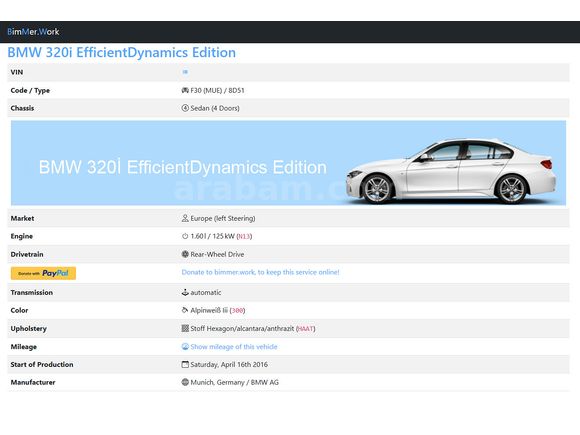Open the HAAT upholstery code link
The height and width of the screenshot is (435, 580).
pyautogui.click(x=306, y=328)
